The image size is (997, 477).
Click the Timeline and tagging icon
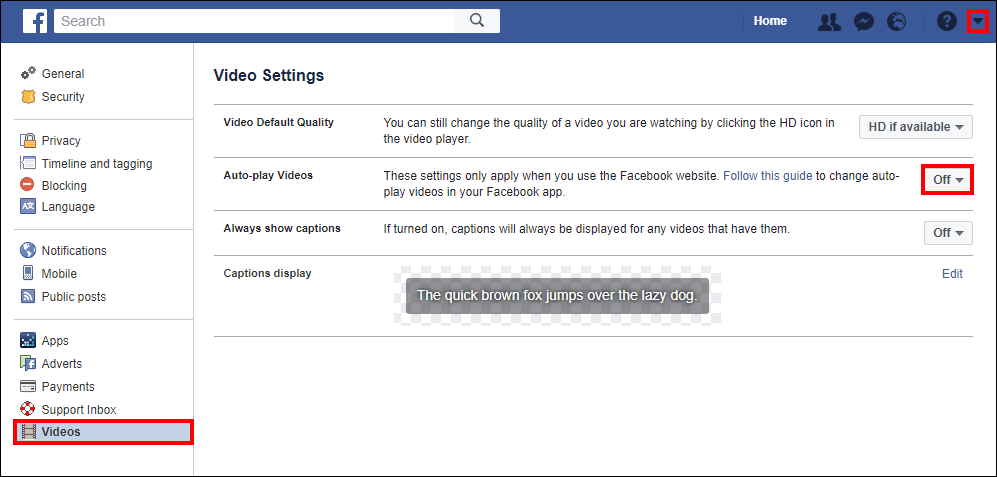coord(28,163)
